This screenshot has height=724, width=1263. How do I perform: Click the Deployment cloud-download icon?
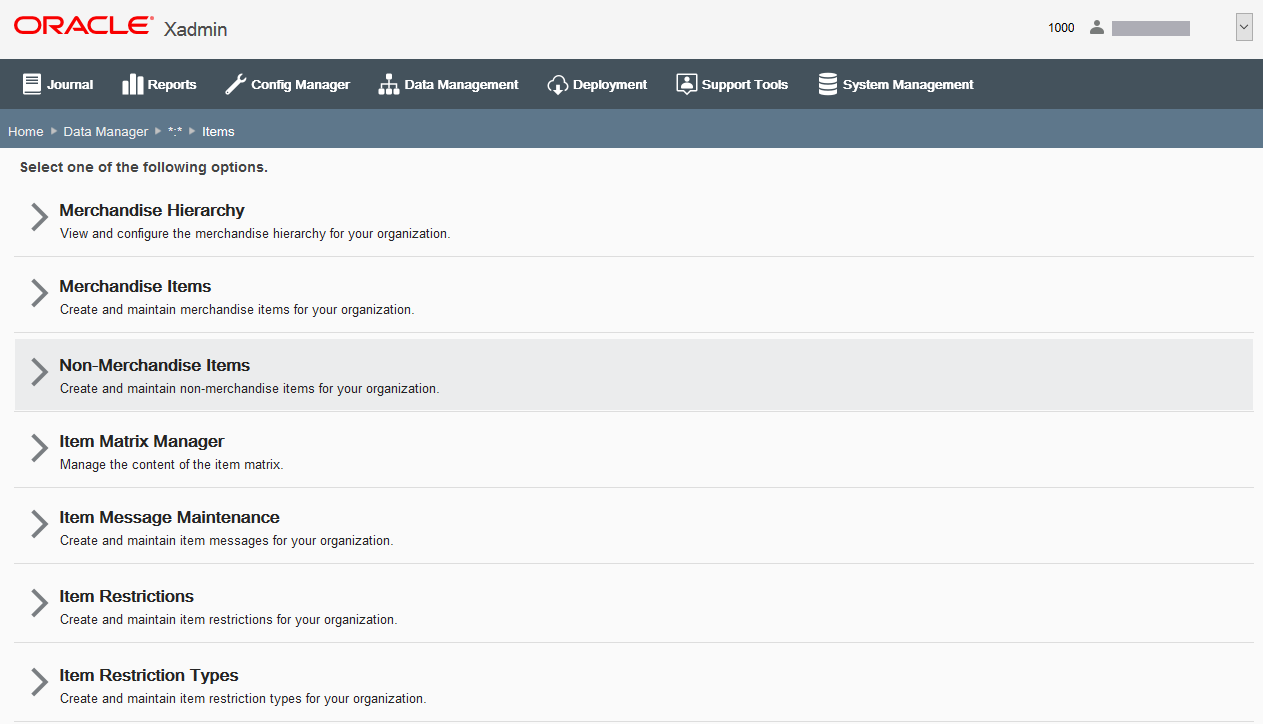coord(557,84)
